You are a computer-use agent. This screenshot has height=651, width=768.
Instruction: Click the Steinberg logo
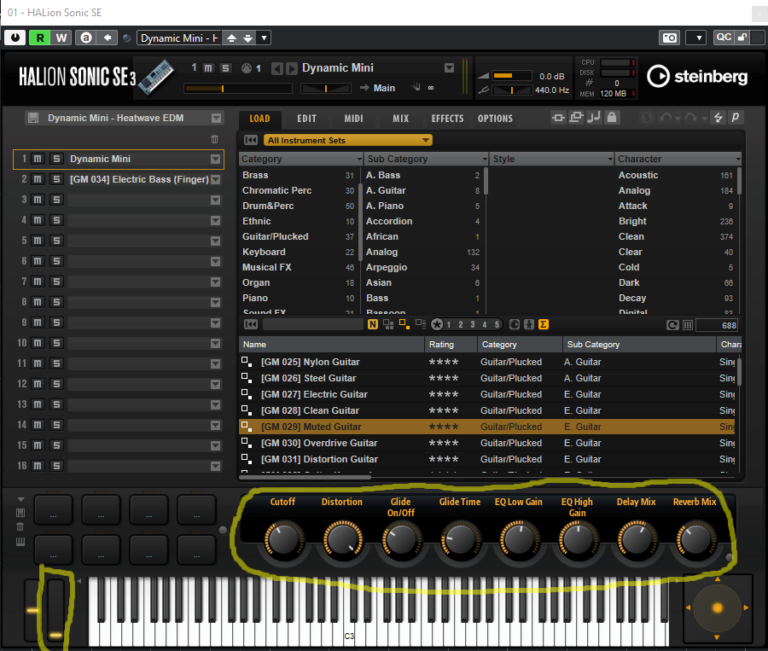pos(697,77)
